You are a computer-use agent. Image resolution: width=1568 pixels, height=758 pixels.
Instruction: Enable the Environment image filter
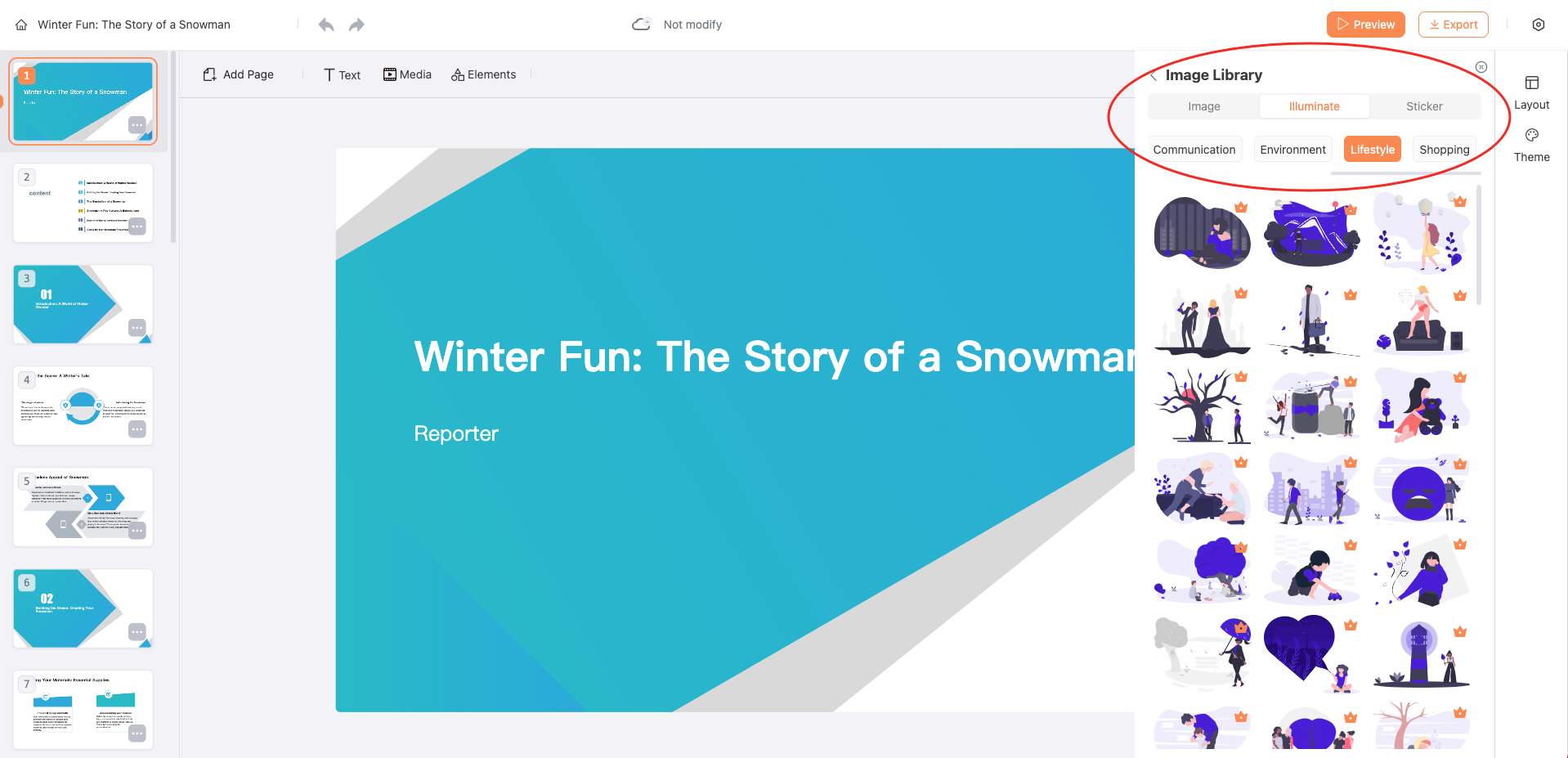pos(1292,149)
